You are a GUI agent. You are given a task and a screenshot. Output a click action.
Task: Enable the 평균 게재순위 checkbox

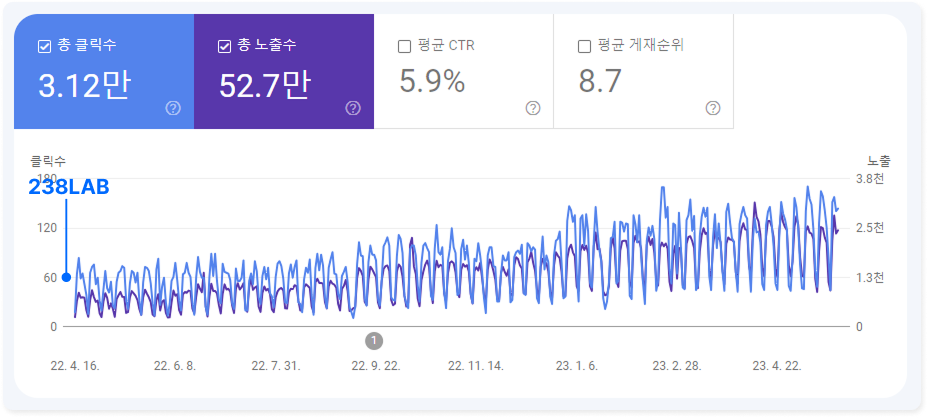click(584, 46)
